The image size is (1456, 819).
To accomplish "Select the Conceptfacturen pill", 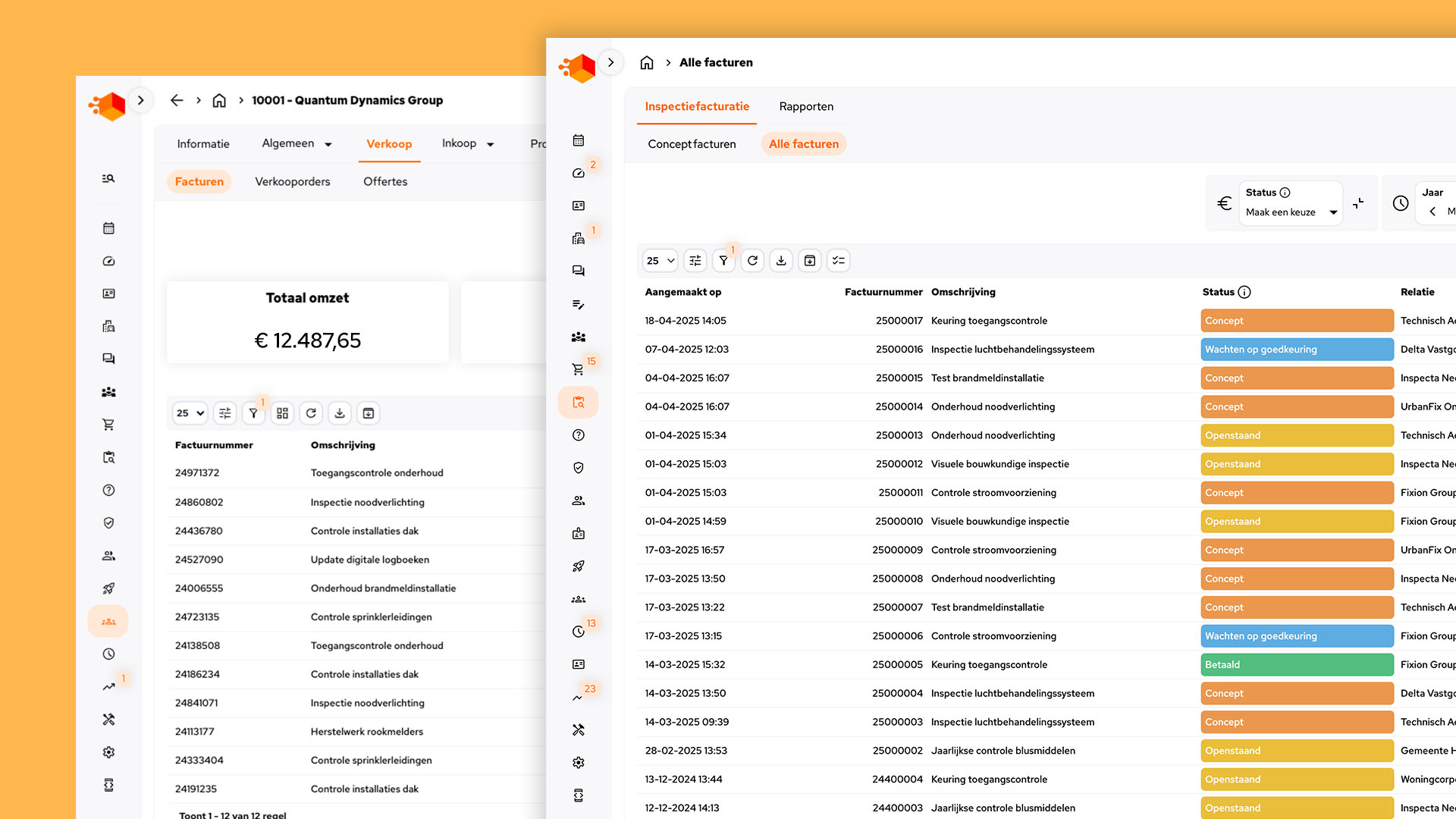I will [x=692, y=144].
